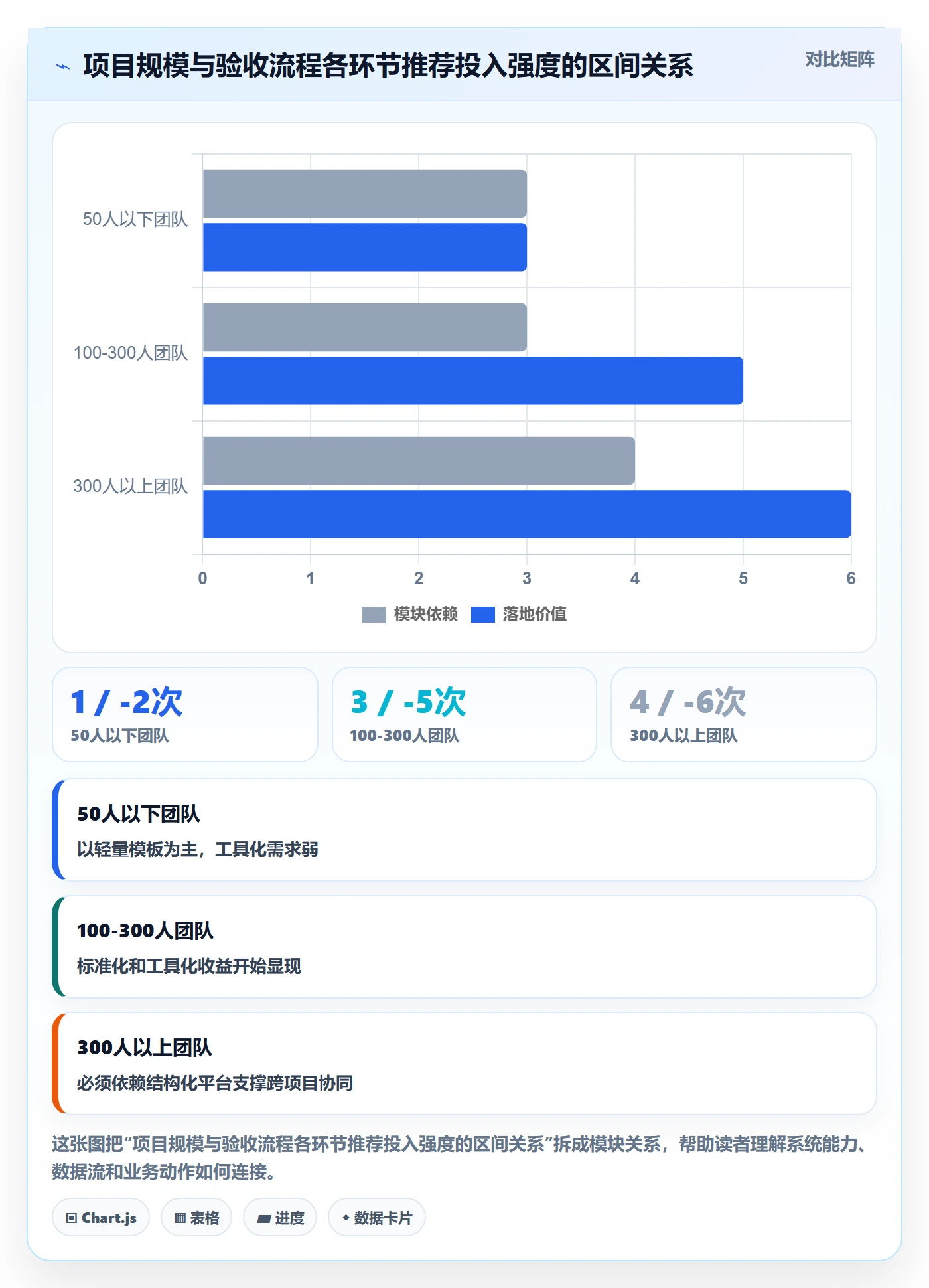
Task: Click the lightning bolt icon beside the title
Action: point(63,66)
